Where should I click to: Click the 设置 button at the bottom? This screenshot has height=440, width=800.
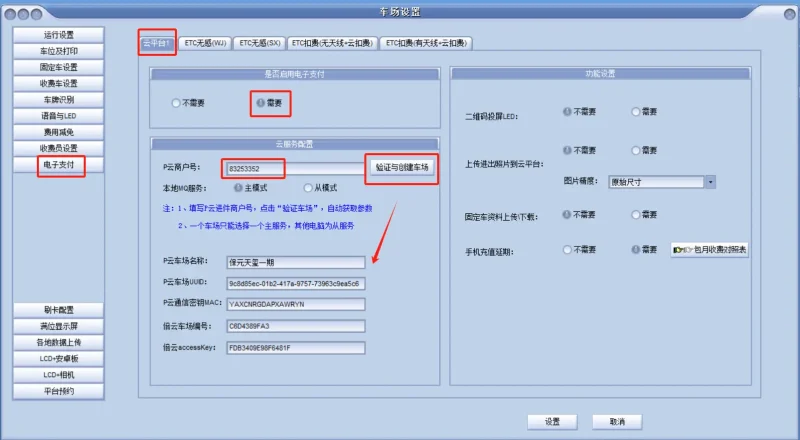point(552,421)
